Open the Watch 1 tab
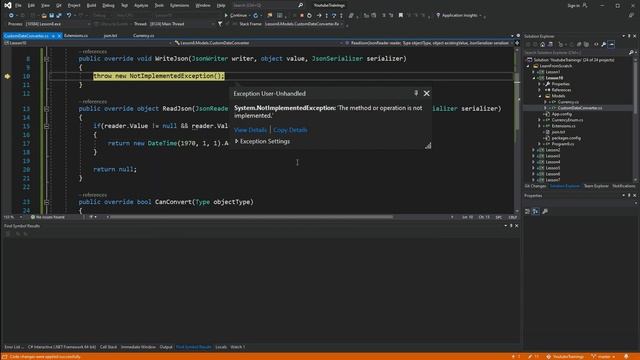640x360 pixels. pos(238,347)
